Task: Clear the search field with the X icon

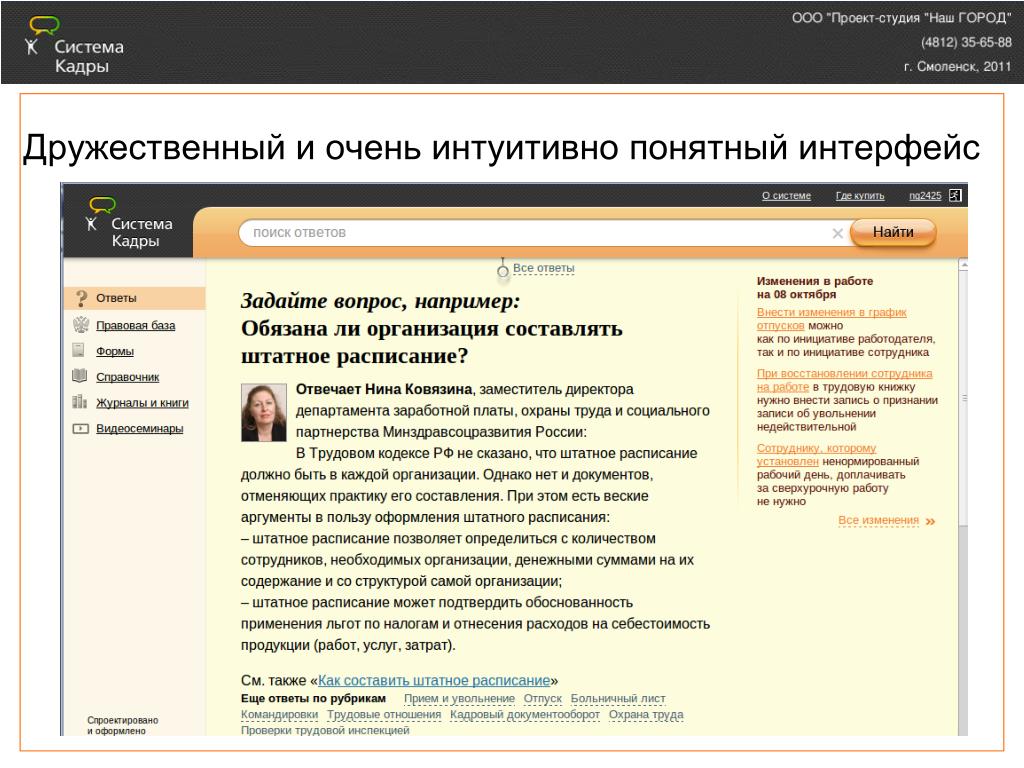Action: point(837,233)
